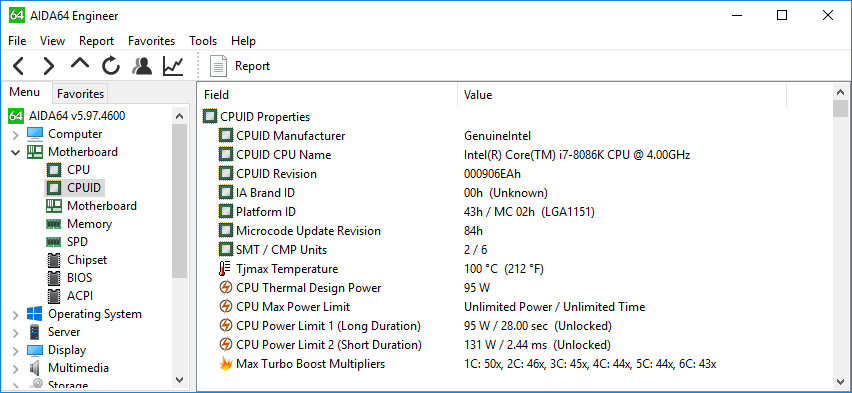Image resolution: width=852 pixels, height=393 pixels.
Task: Click the Tjmax Temperature thermometer icon
Action: tap(225, 269)
